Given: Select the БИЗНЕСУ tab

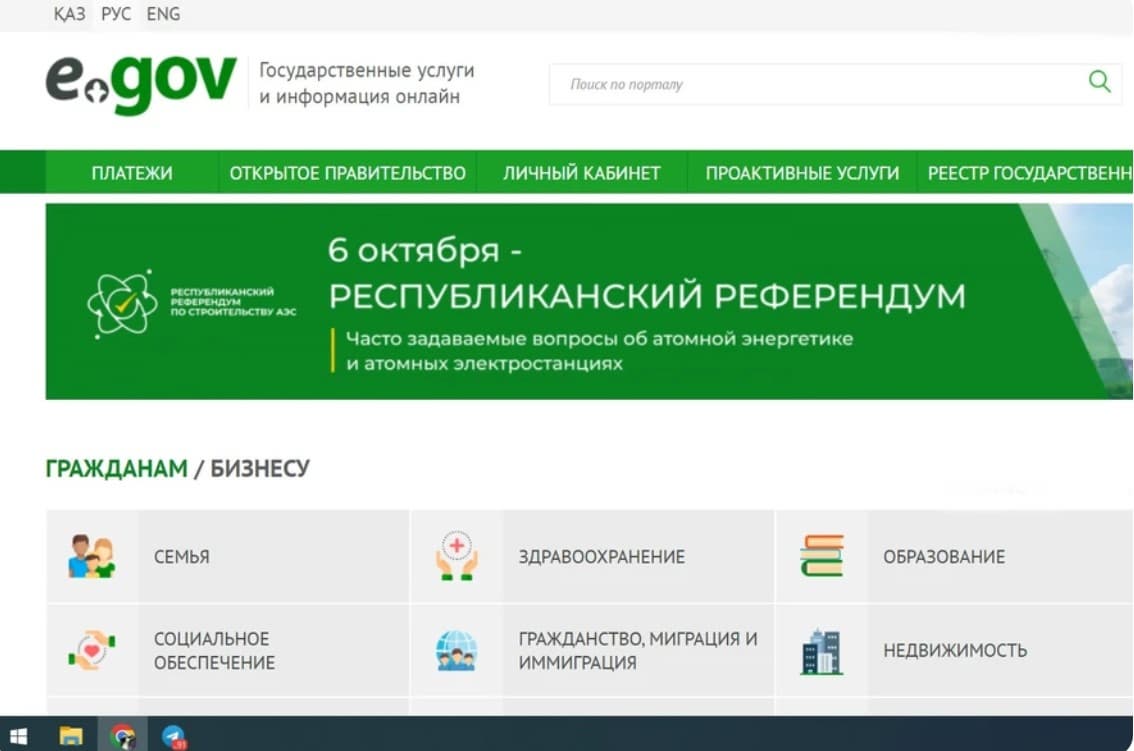Looking at the screenshot, I should coord(260,469).
